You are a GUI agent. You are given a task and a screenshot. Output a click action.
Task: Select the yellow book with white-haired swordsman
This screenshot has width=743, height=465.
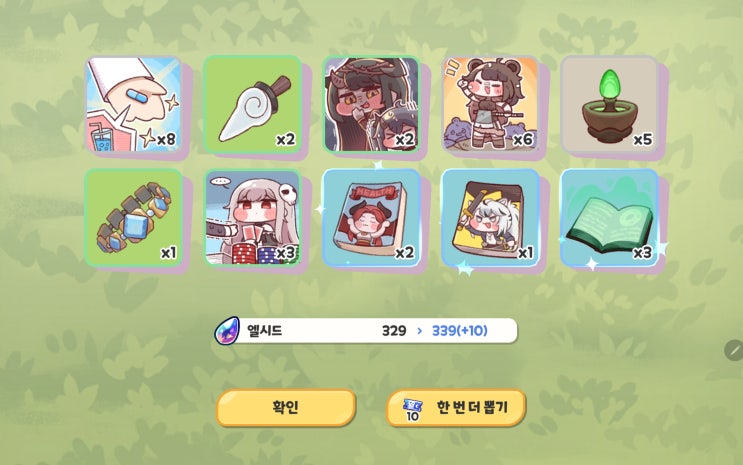pyautogui.click(x=490, y=218)
